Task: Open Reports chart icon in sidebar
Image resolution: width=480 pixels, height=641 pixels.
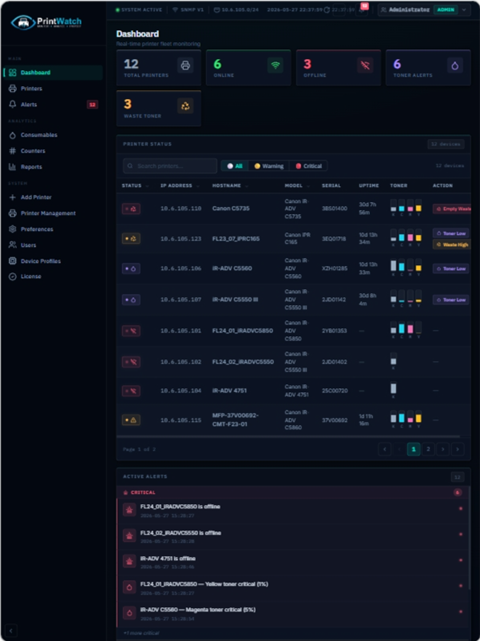Action: (13, 167)
